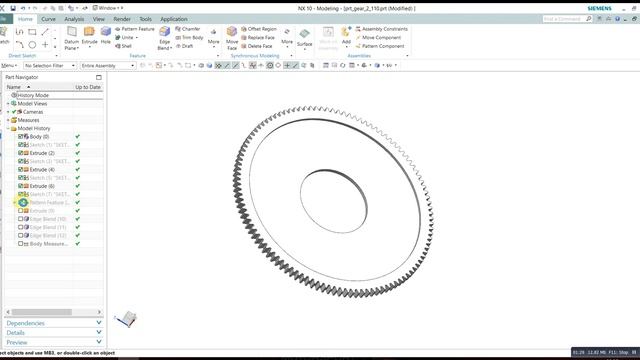Click Pattern Component
The image size is (640, 360).
(x=380, y=46)
